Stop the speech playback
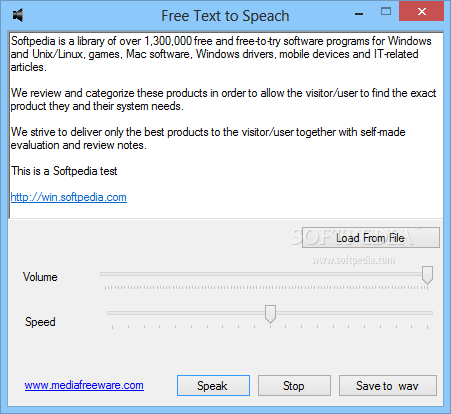This screenshot has height=414, width=451. click(294, 386)
